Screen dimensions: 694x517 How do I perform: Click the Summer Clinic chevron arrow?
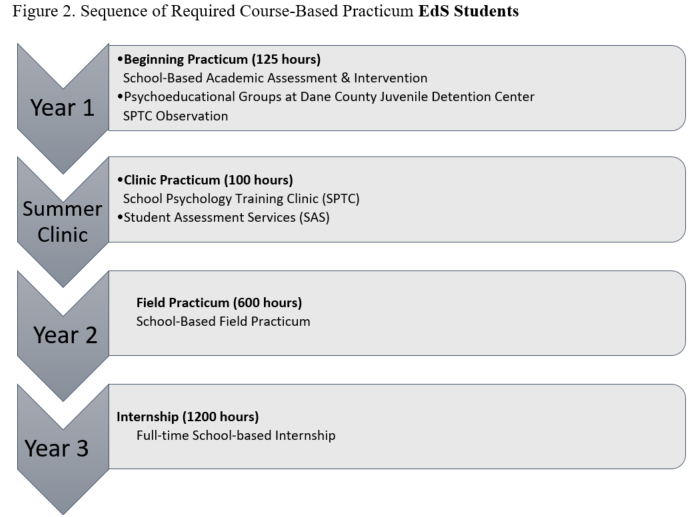coord(62,222)
